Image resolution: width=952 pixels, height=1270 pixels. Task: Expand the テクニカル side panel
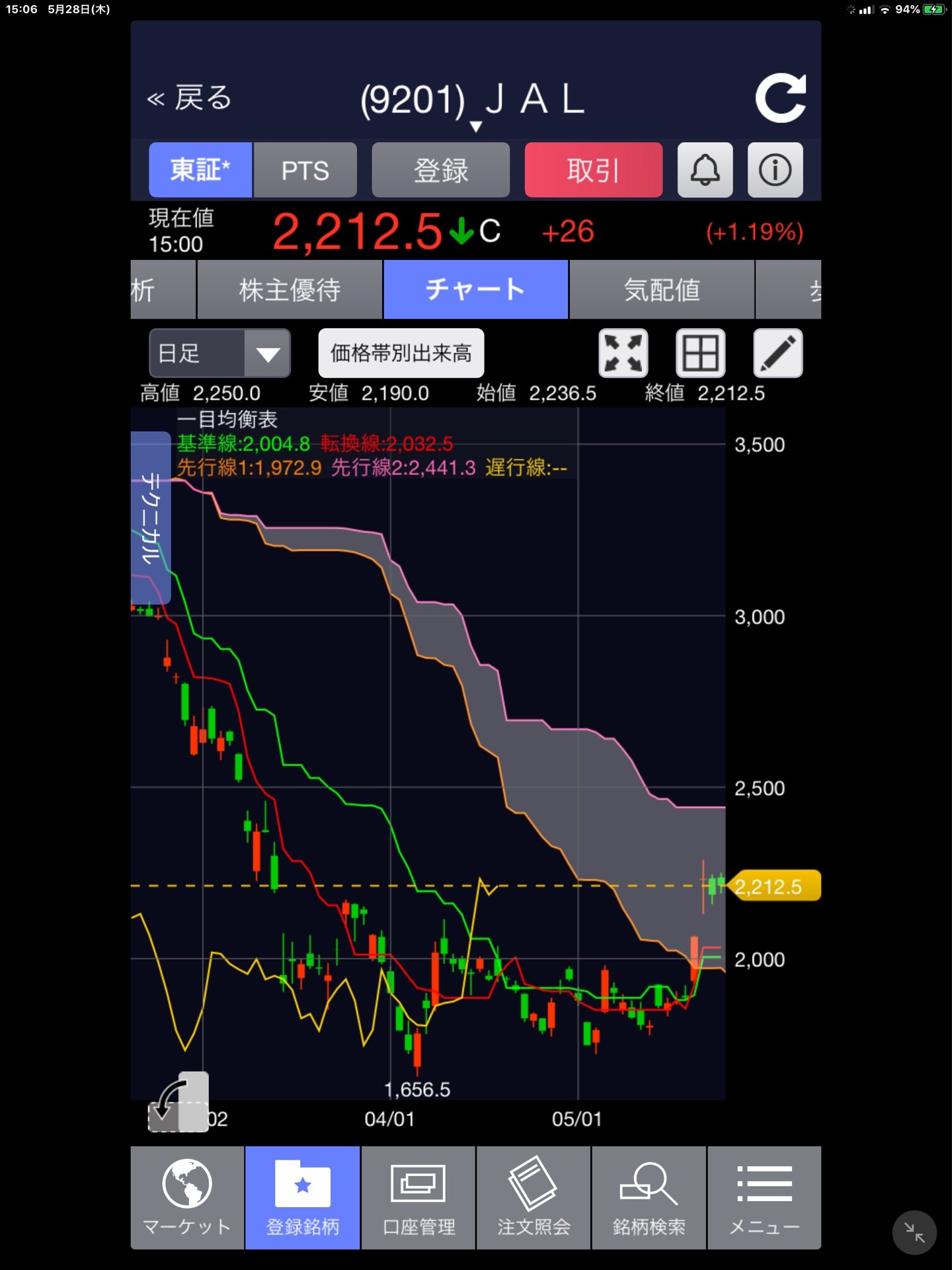click(151, 517)
